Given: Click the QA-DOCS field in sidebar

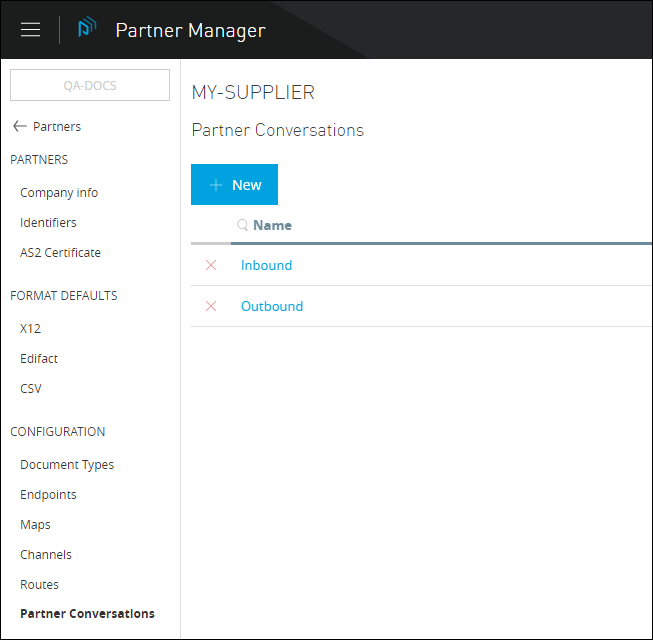Looking at the screenshot, I should click(90, 86).
